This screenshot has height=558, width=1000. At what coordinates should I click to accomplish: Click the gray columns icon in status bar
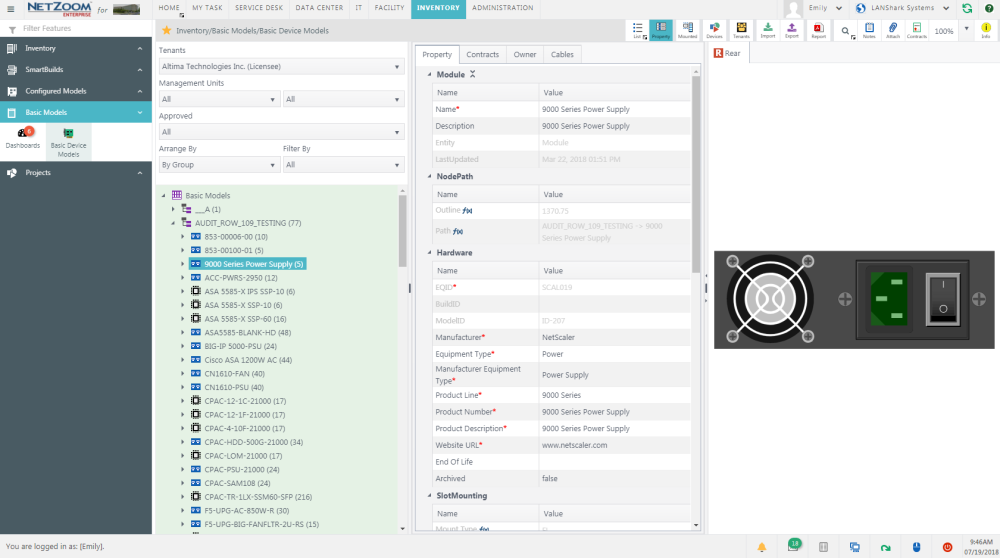[823, 547]
